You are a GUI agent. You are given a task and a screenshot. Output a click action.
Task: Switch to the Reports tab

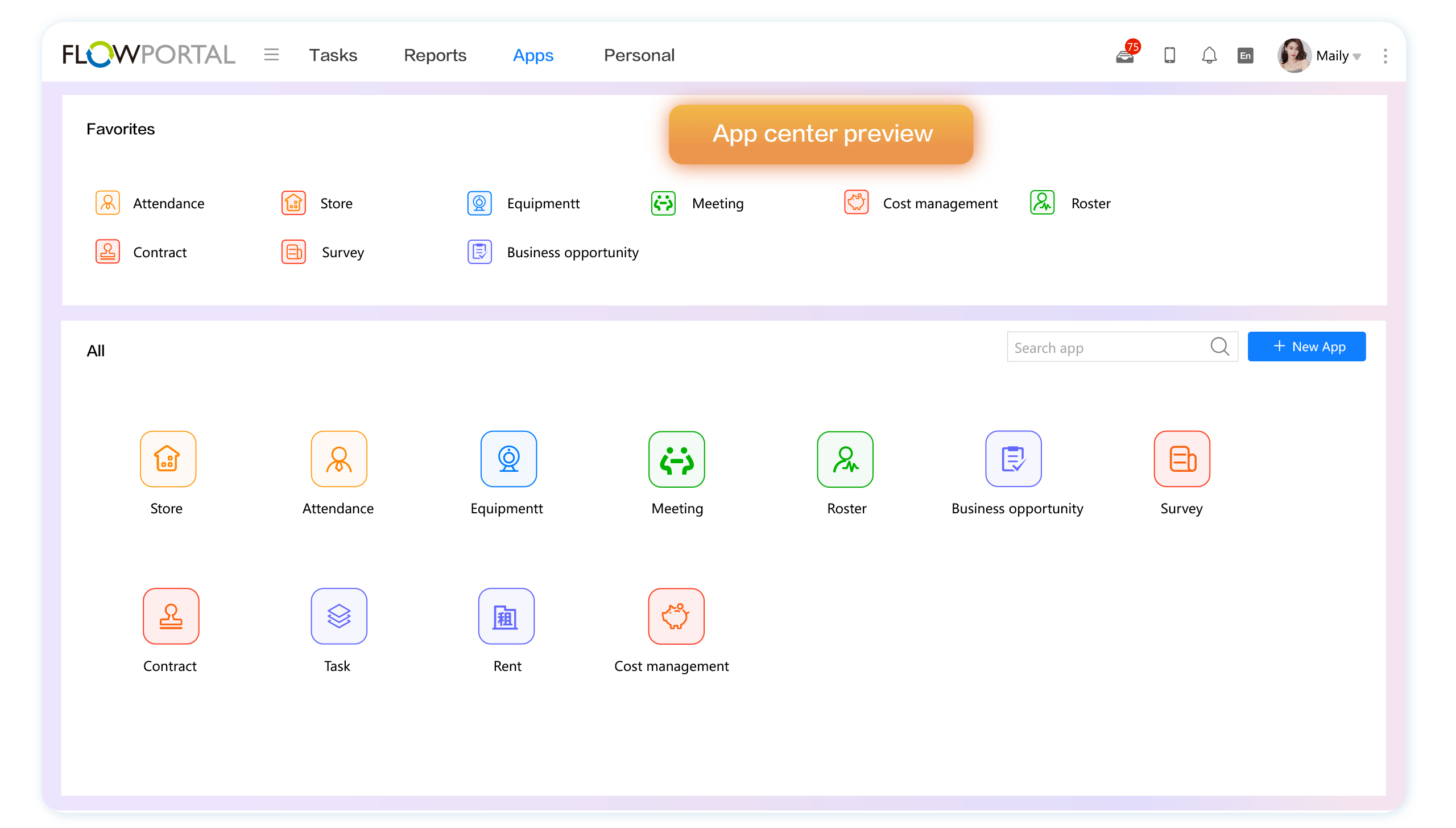click(x=435, y=55)
